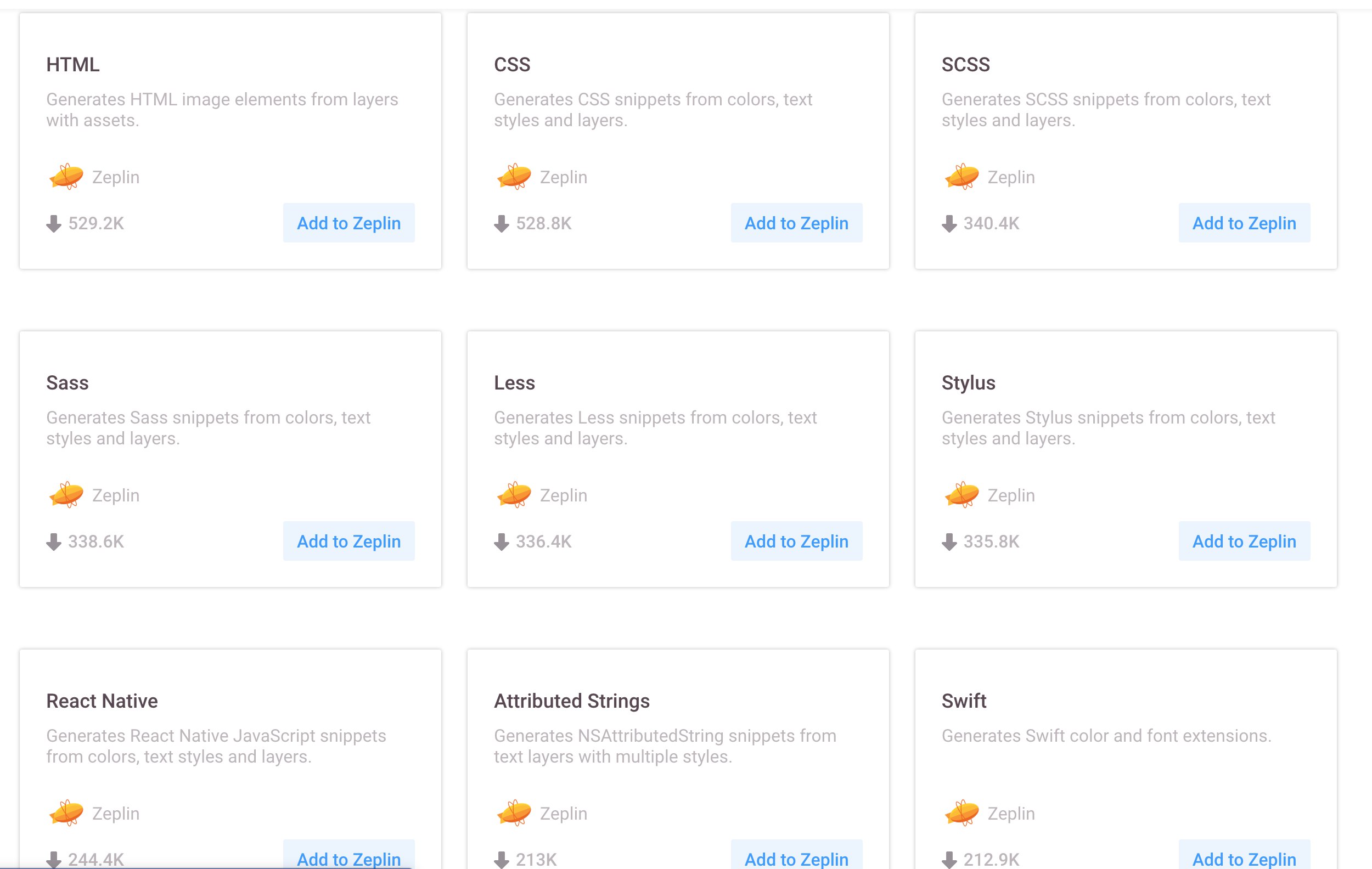Viewport: 1372px width, 869px height.
Task: Click the CSS snippets description text
Action: (653, 110)
